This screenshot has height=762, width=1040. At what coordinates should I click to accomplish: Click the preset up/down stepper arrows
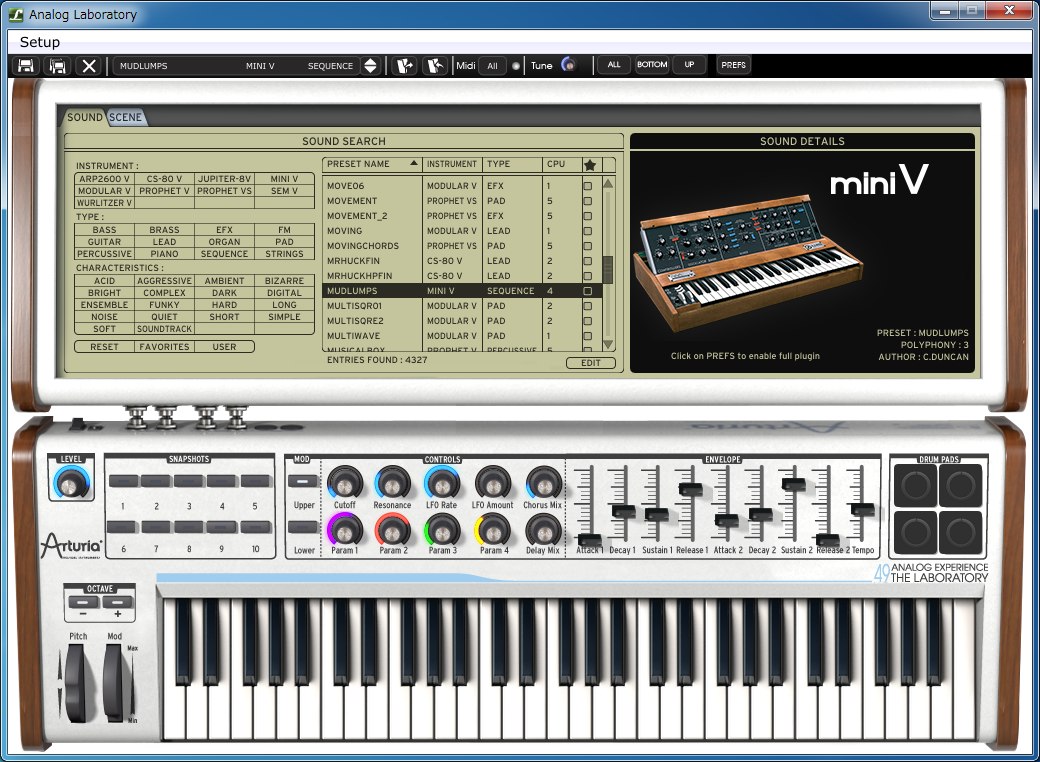pos(371,66)
